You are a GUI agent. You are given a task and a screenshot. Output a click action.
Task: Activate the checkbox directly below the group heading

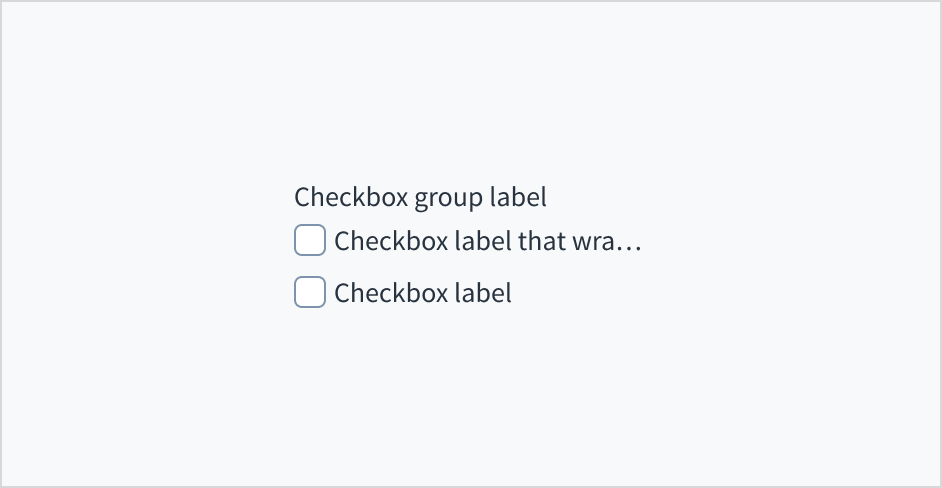pos(310,241)
